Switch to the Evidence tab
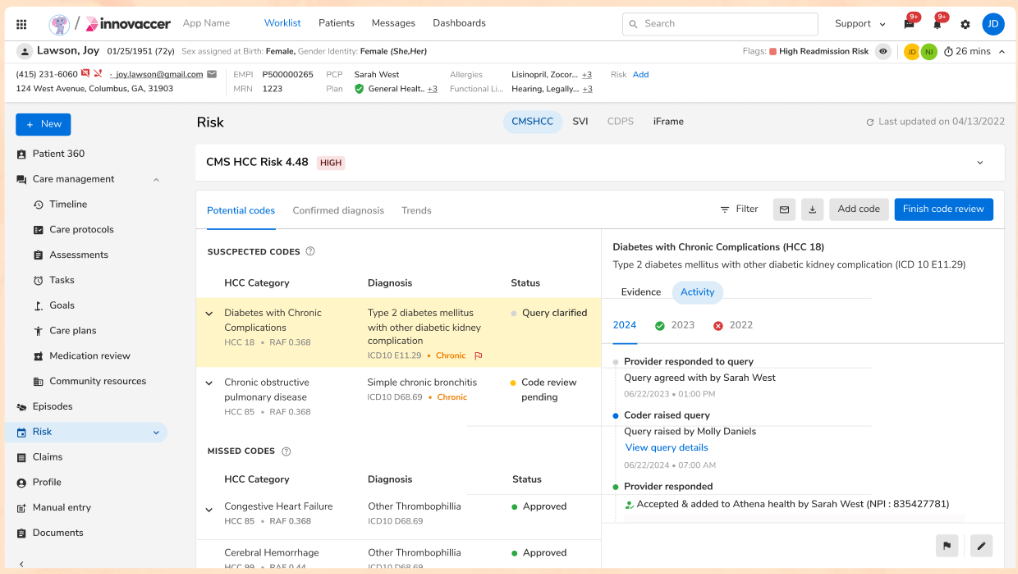The width and height of the screenshot is (1018, 574). (640, 293)
